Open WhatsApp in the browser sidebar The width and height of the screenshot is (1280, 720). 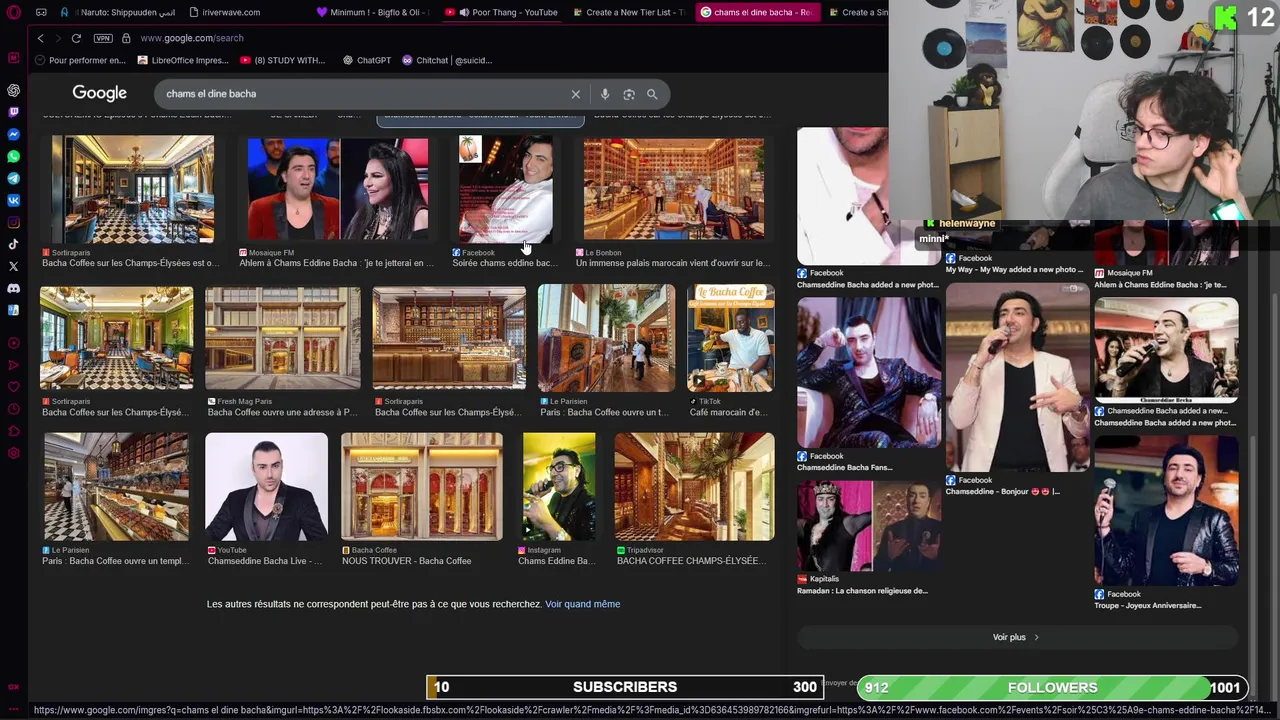(x=13, y=156)
